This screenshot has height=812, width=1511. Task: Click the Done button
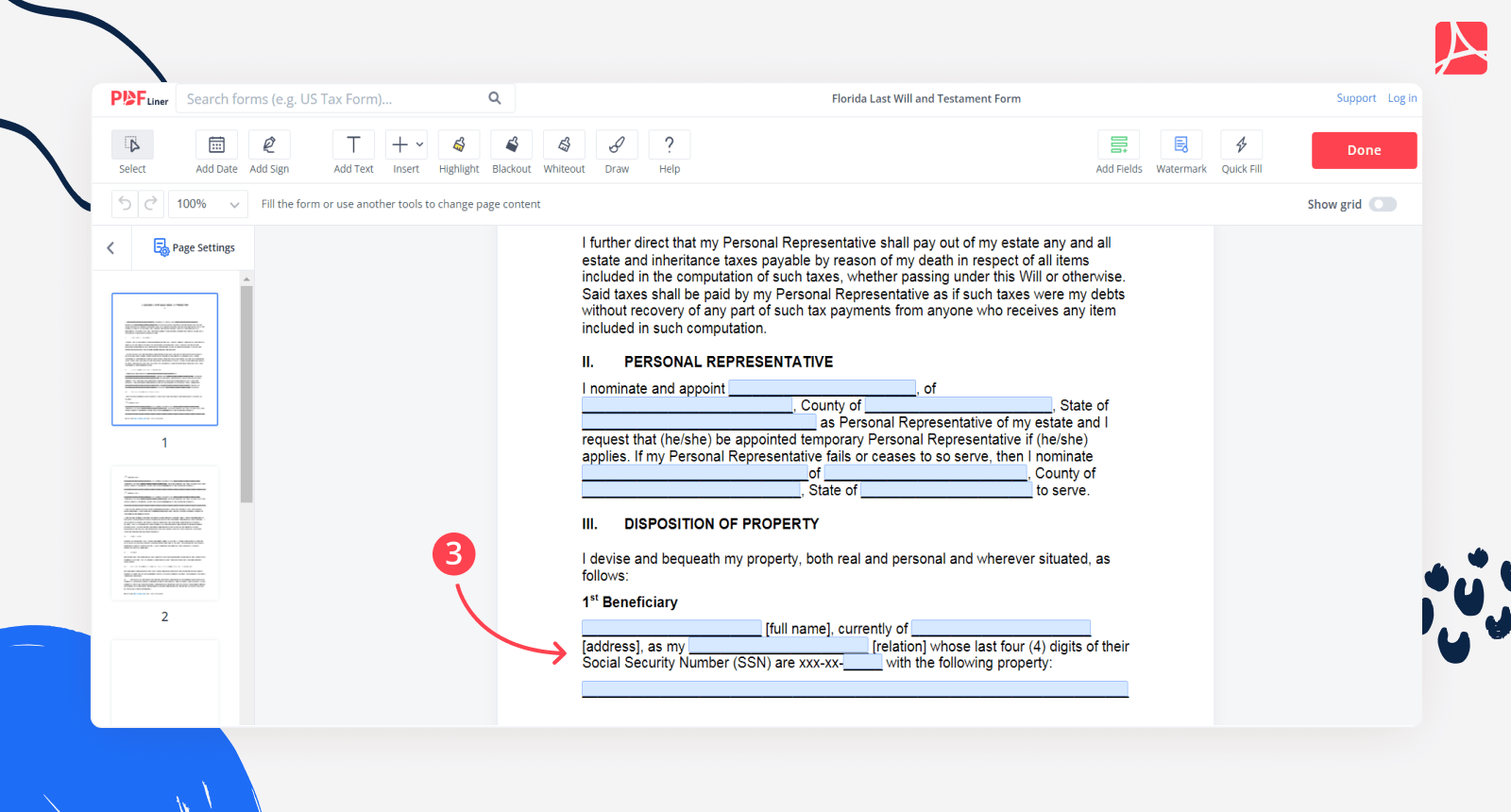click(x=1364, y=150)
